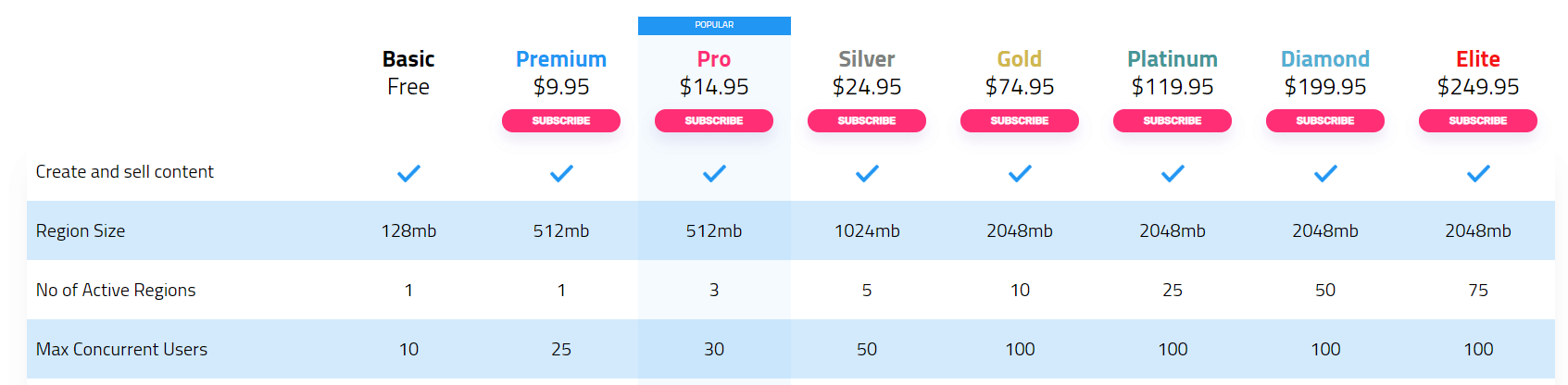Click the Premium column checkmark icon
Viewport: 1568px width, 385px height.
(x=561, y=173)
